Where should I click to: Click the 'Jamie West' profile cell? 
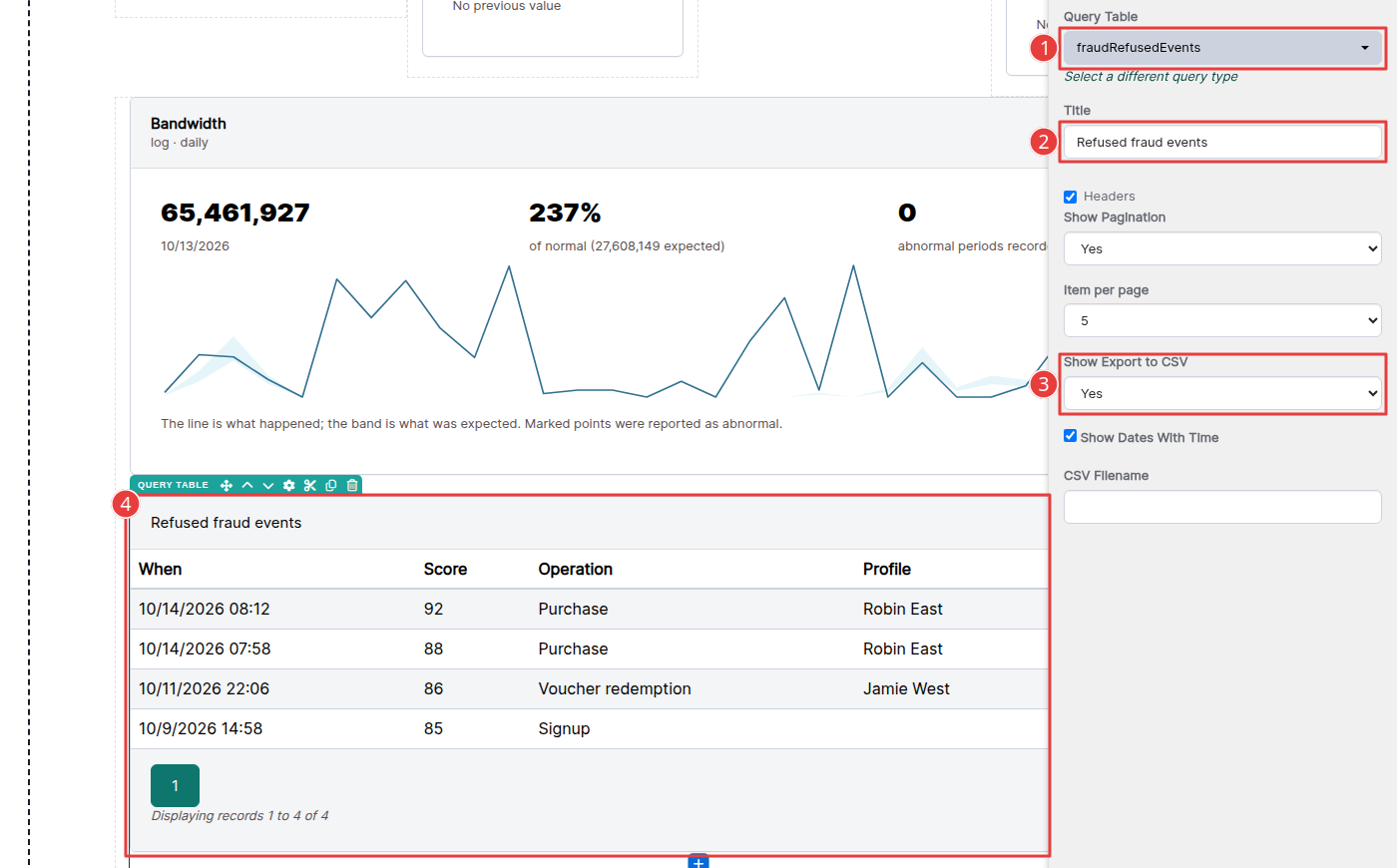tap(906, 688)
